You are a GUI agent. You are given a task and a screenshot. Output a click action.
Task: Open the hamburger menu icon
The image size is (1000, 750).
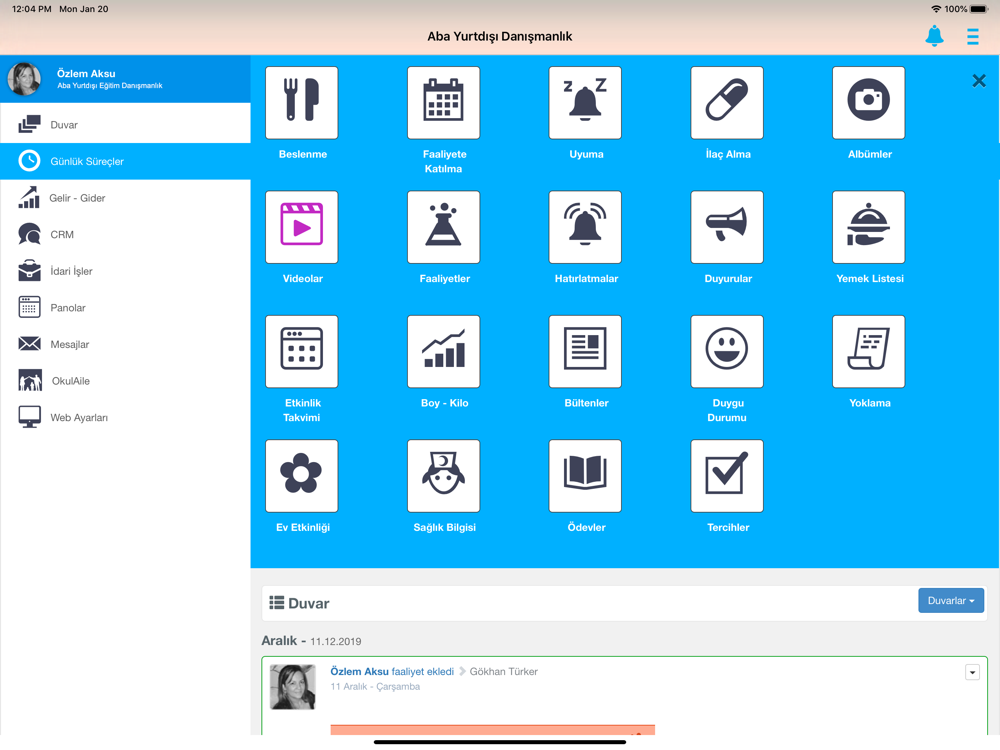[972, 36]
